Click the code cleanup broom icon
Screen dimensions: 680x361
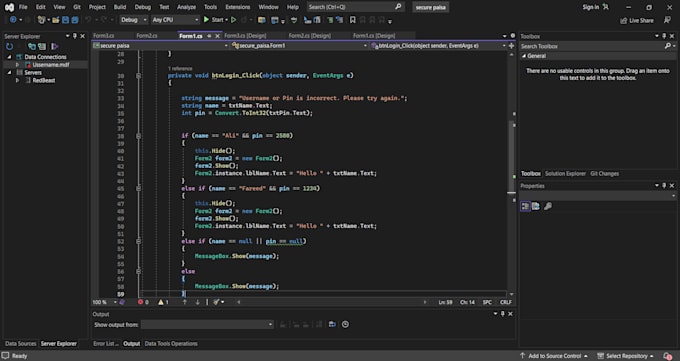coord(216,302)
